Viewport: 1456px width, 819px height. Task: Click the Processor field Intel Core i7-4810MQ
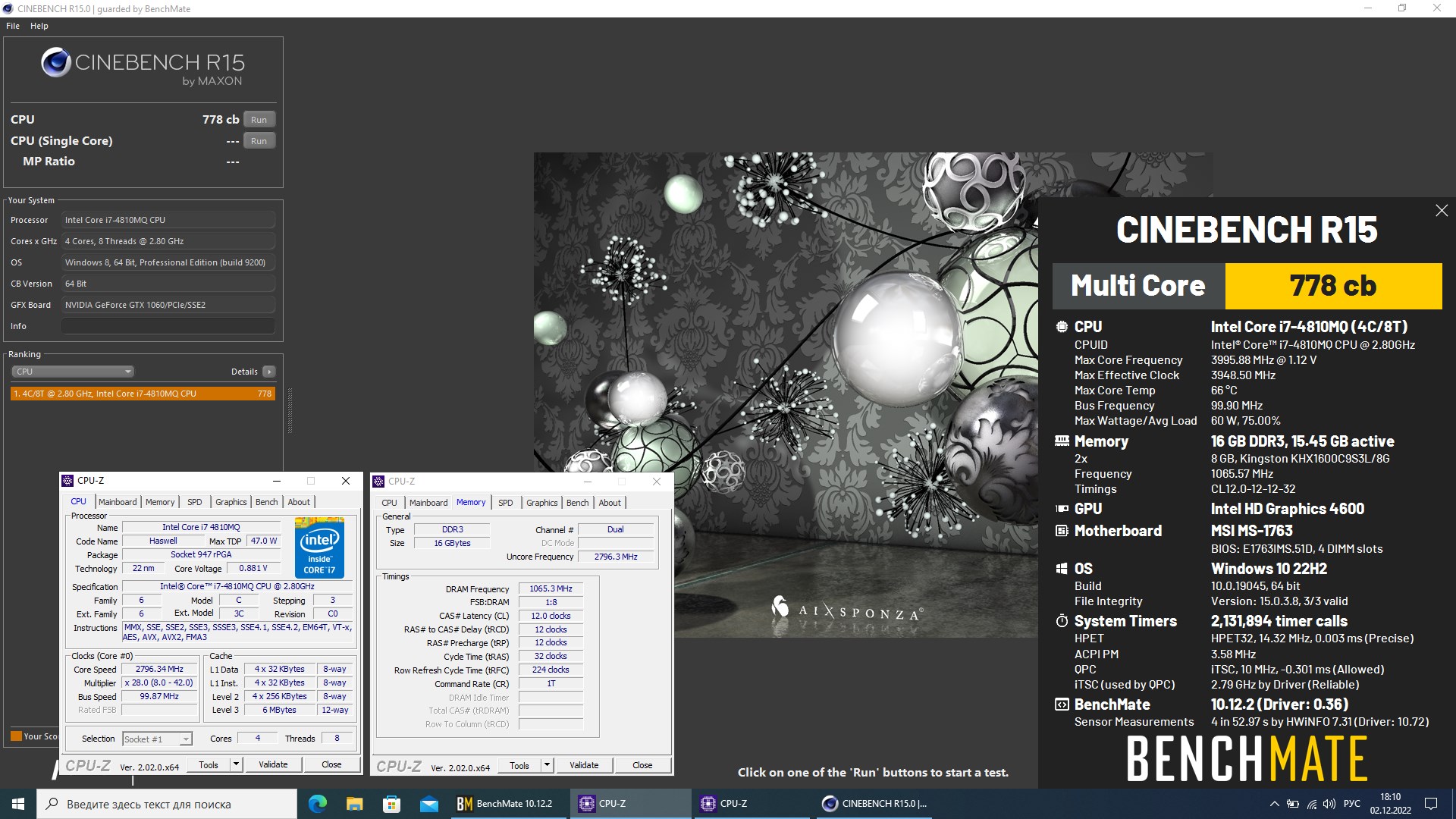pyautogui.click(x=168, y=220)
